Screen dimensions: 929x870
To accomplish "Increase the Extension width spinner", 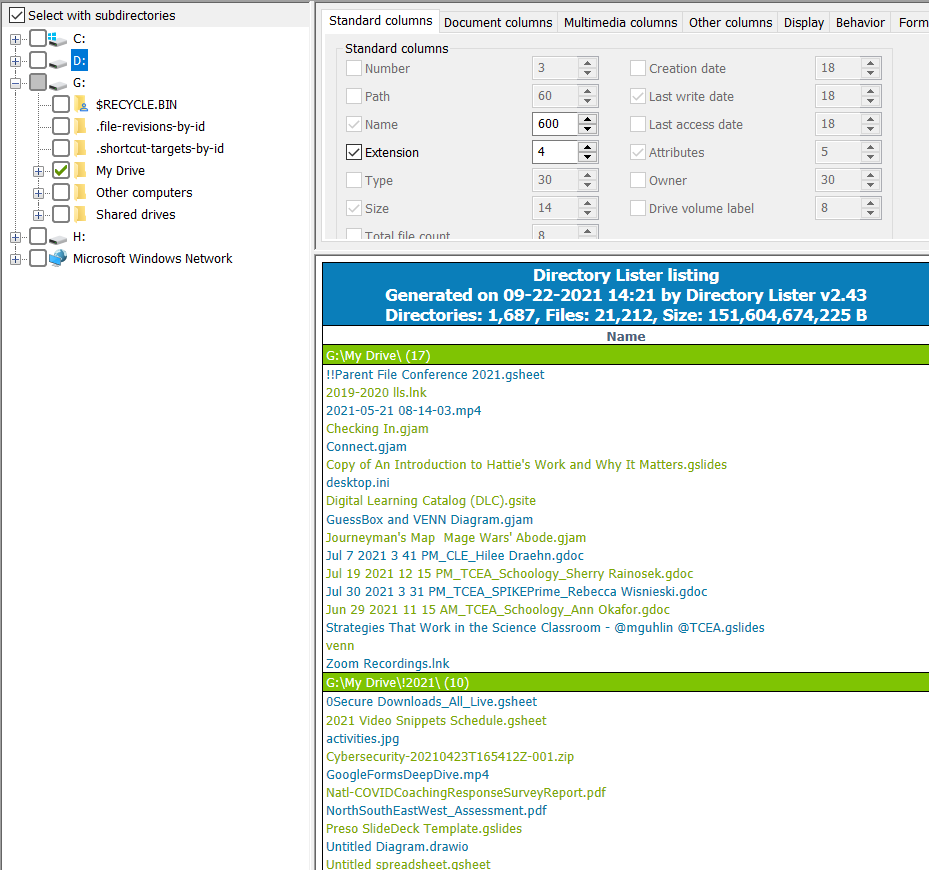I will [x=587, y=147].
